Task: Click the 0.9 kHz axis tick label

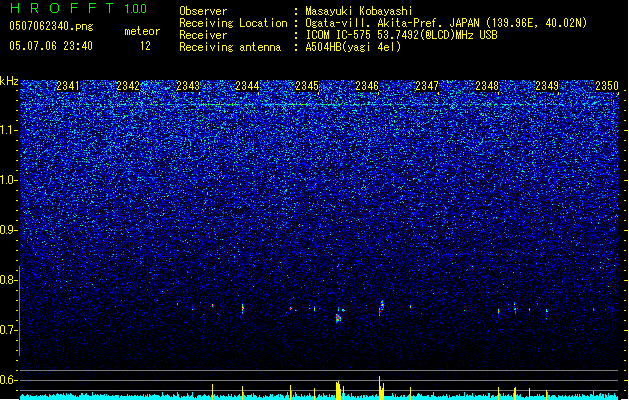Action: 9,230
